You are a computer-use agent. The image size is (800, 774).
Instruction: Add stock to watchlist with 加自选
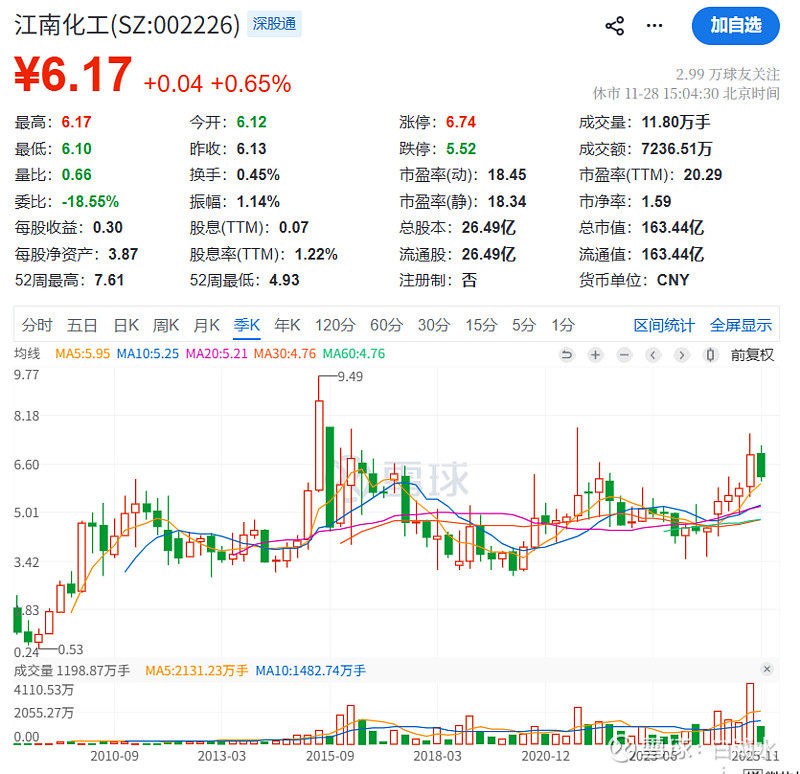coord(735,26)
